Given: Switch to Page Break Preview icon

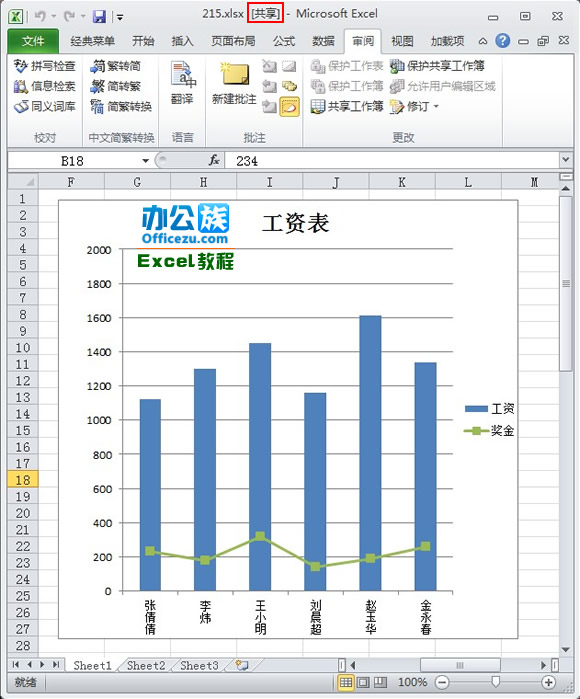Looking at the screenshot, I should [x=380, y=682].
